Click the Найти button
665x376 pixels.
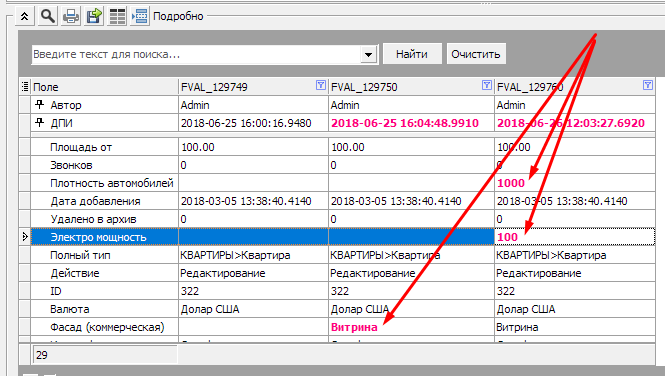coord(412,54)
